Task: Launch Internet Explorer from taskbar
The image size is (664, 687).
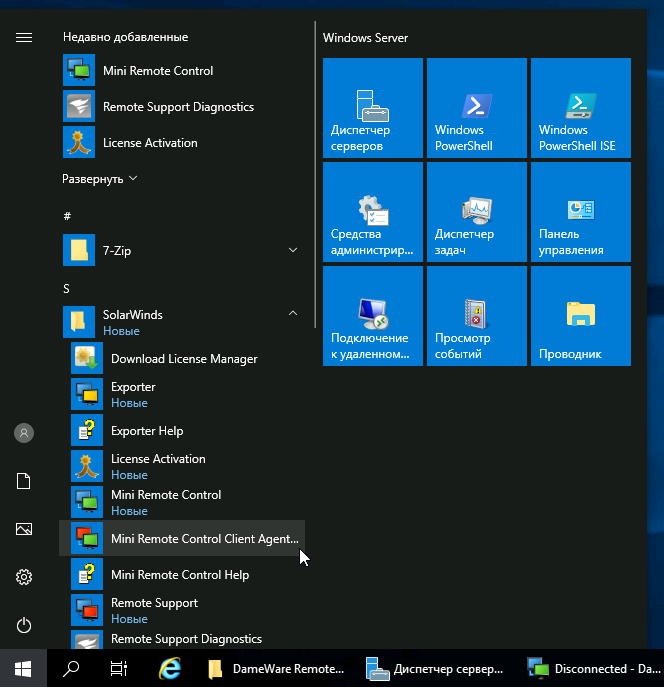Action: 170,668
